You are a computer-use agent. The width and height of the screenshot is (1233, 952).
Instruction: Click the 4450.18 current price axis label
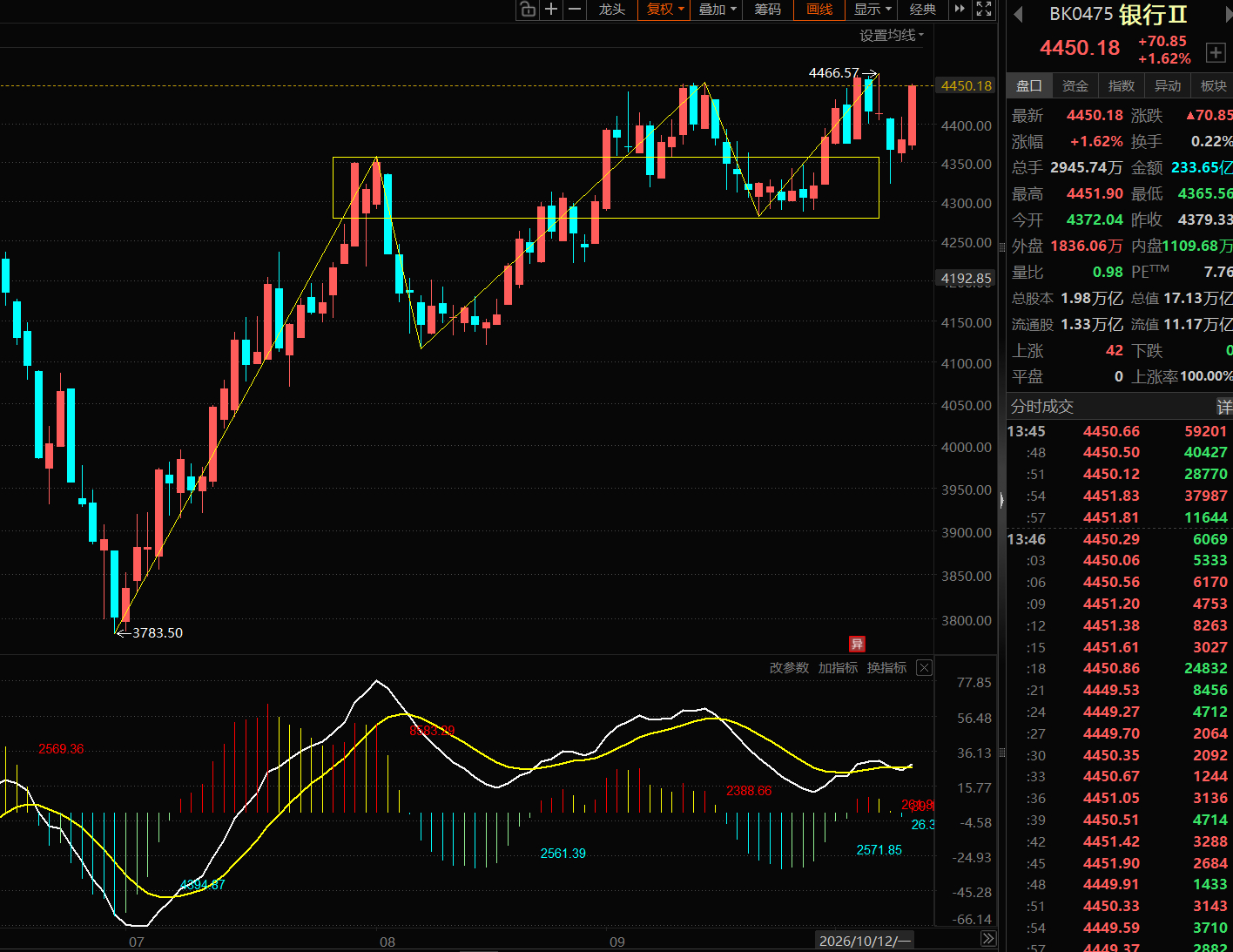[x=966, y=85]
